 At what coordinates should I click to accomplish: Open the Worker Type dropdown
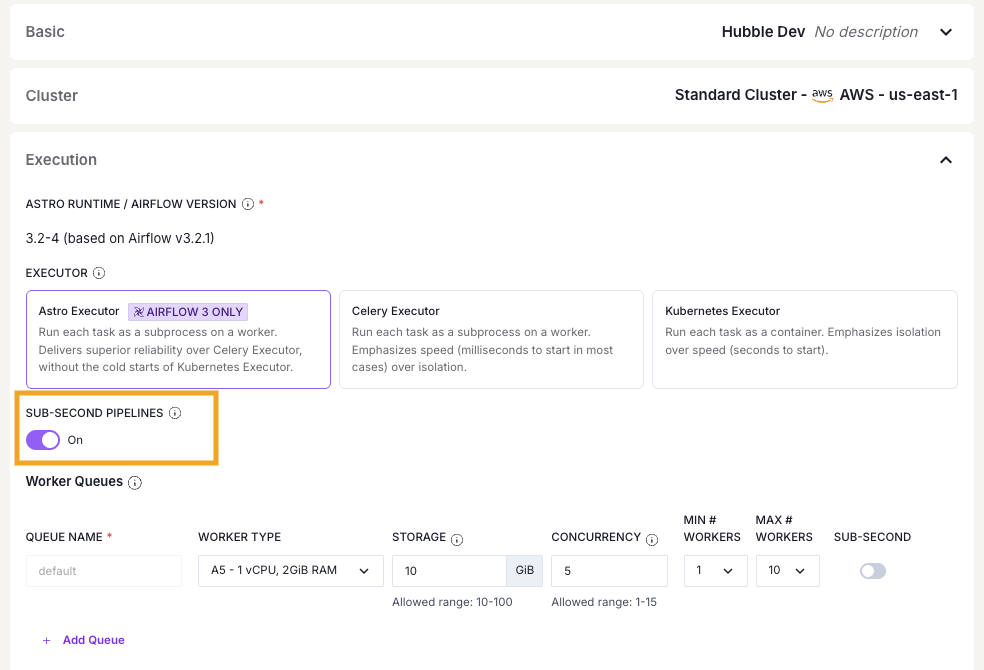click(x=291, y=571)
